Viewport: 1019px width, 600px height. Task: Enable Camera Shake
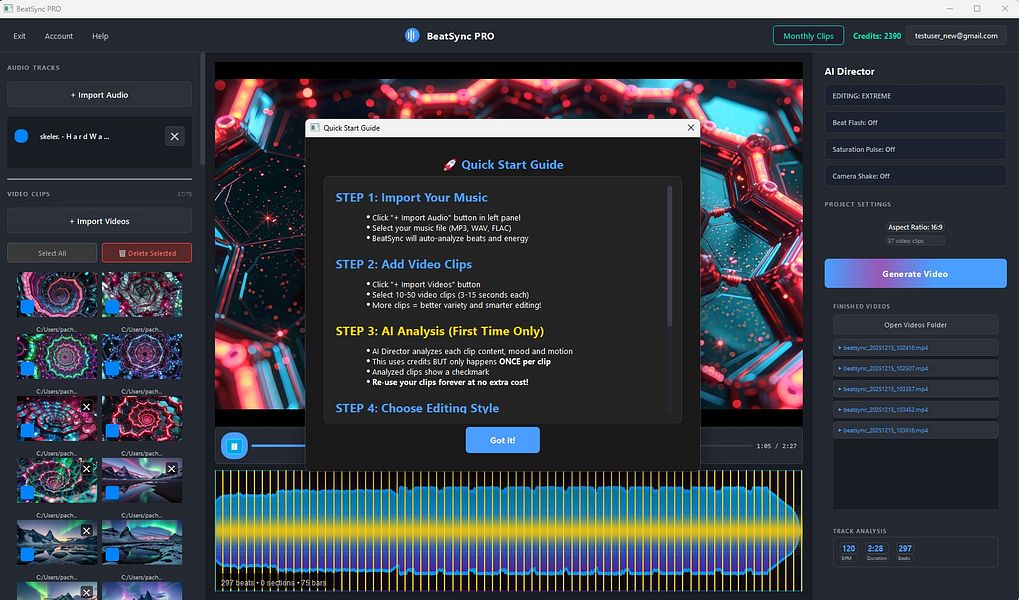[914, 175]
